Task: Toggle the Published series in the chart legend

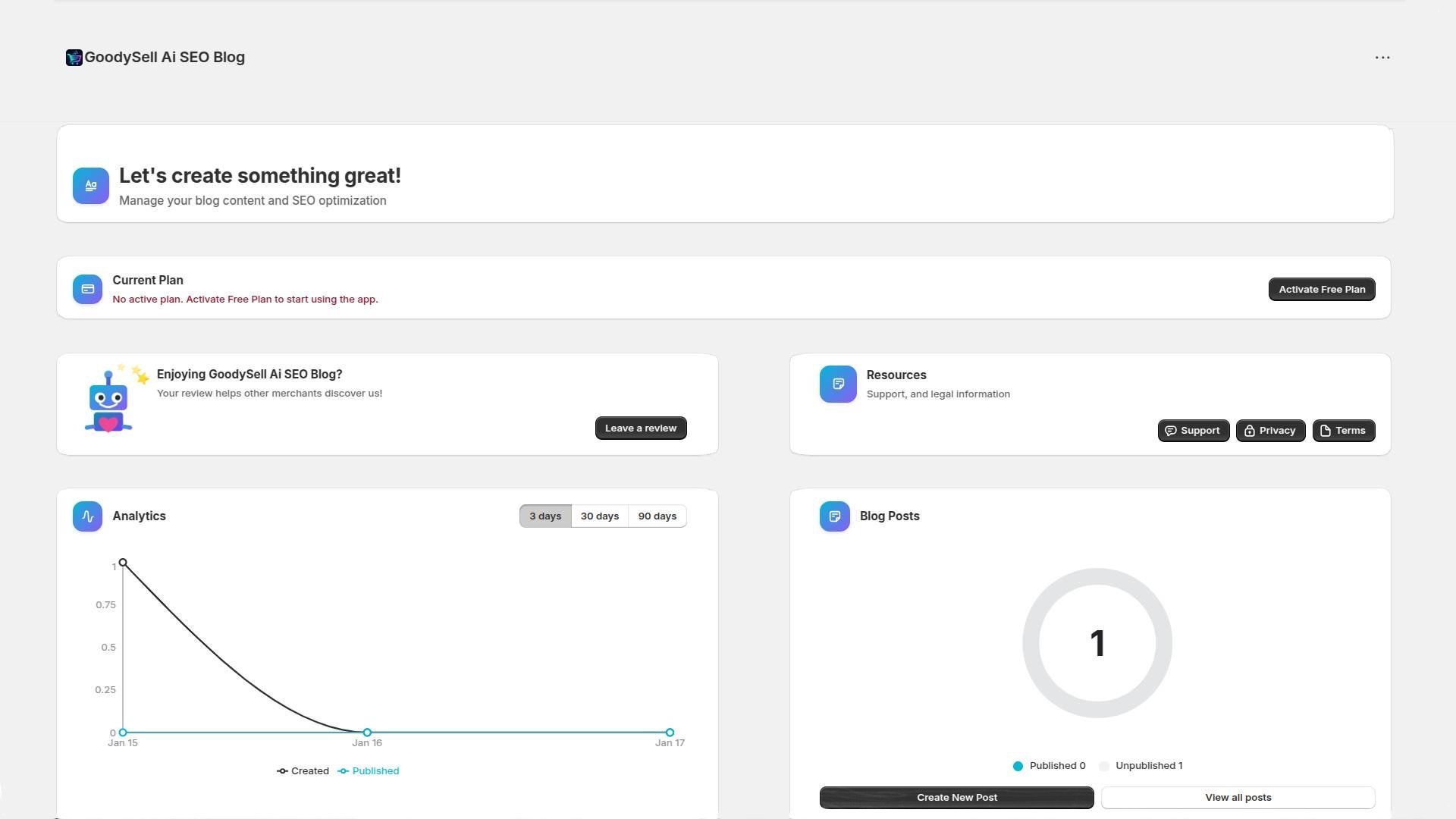Action: [369, 770]
